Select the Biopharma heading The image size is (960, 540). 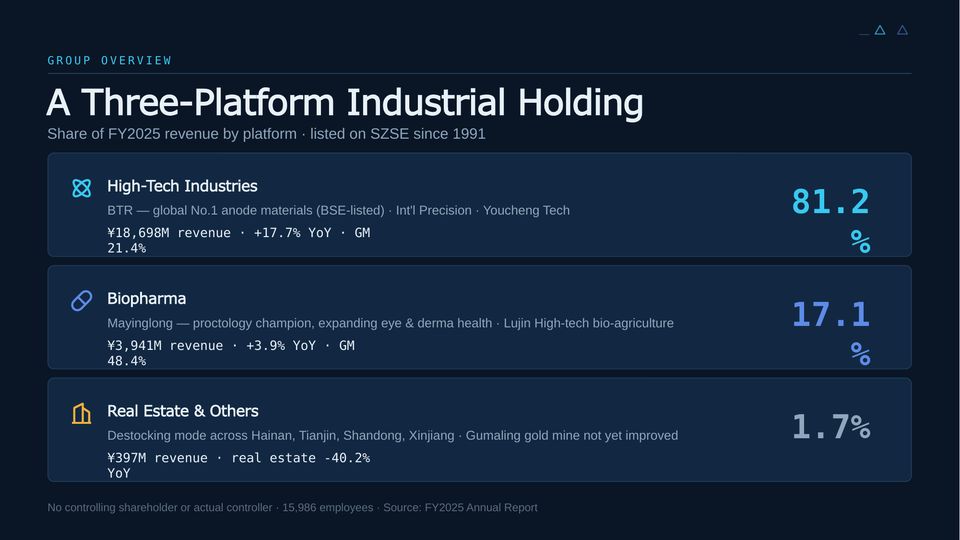(x=146, y=299)
